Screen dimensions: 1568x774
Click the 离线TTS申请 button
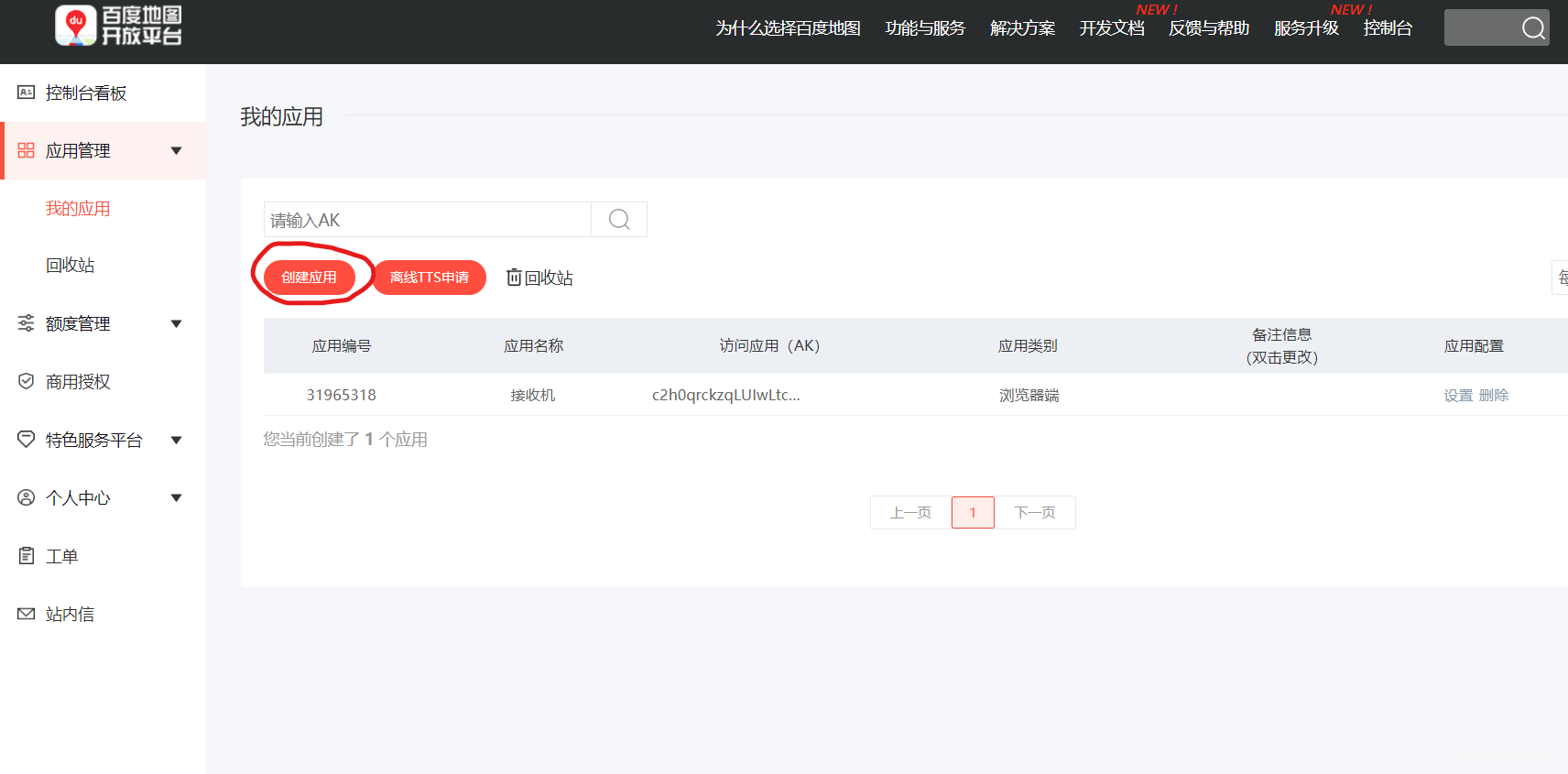[430, 277]
